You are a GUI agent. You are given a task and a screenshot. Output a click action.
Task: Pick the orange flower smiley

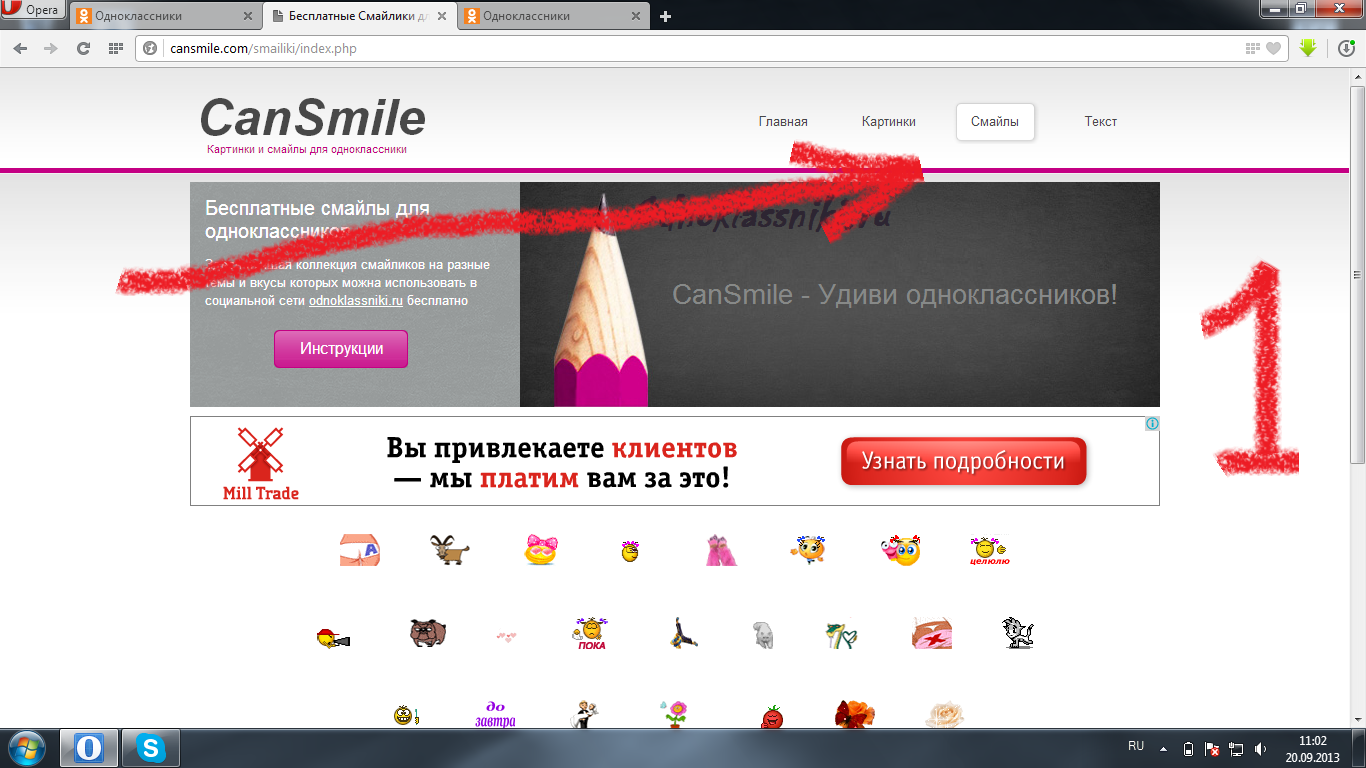point(855,714)
